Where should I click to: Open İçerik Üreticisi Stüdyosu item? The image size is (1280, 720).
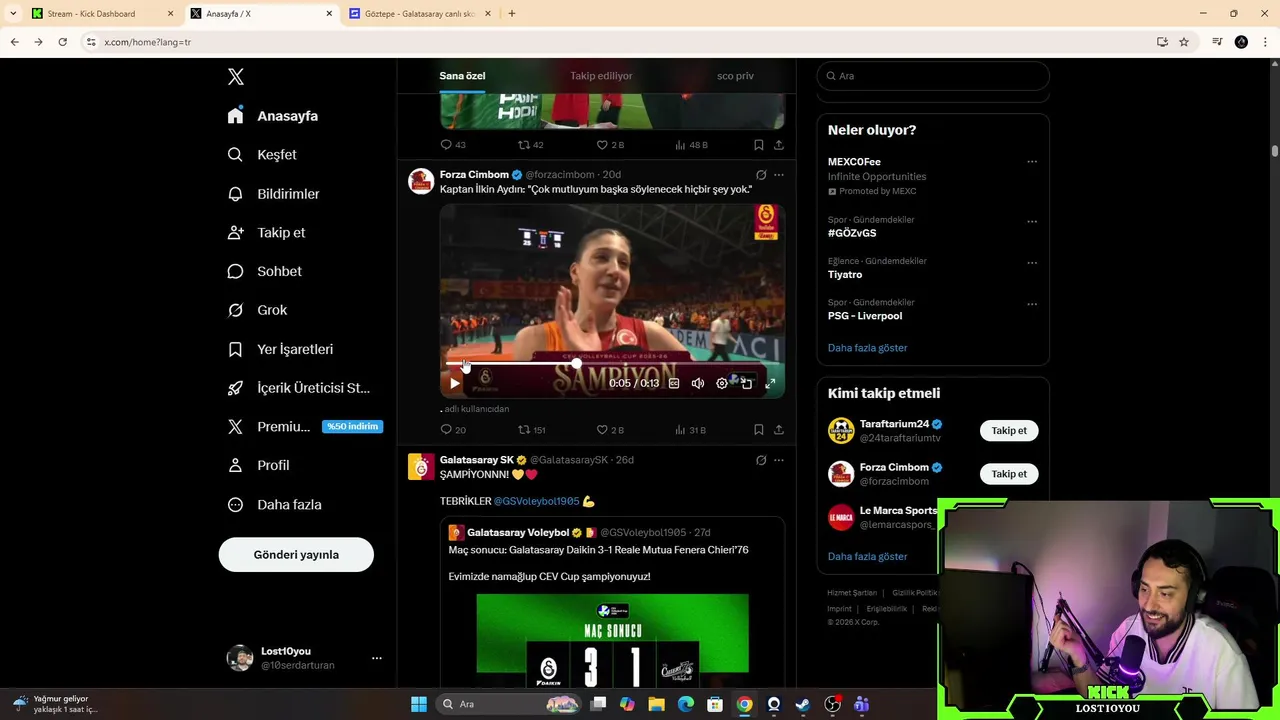pos(299,388)
